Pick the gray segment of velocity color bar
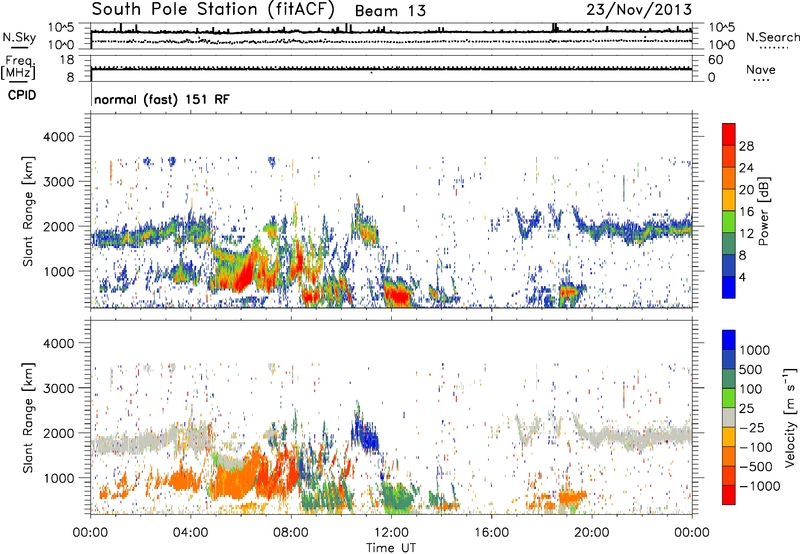800x554 pixels. [x=729, y=418]
